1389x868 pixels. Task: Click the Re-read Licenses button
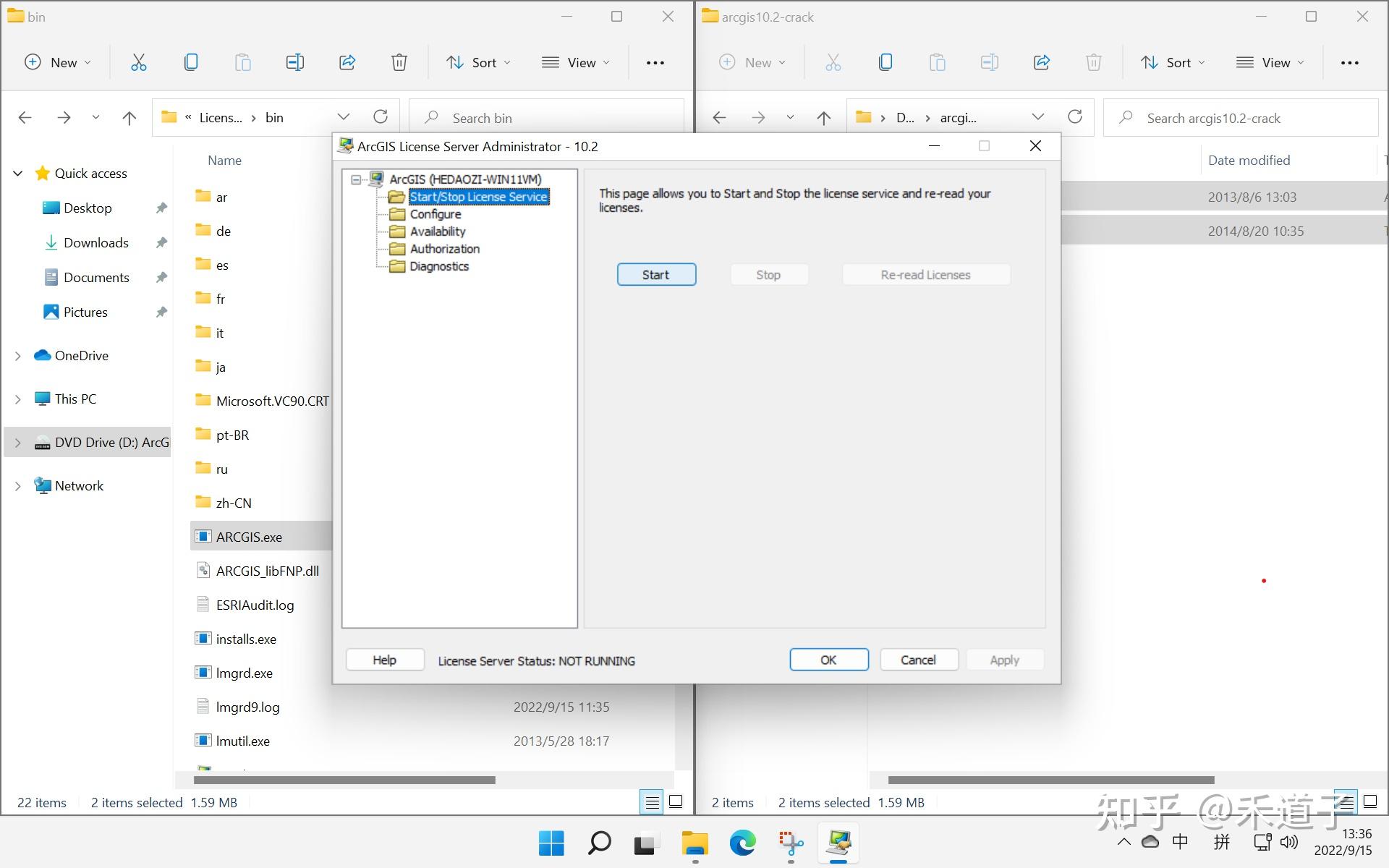pyautogui.click(x=925, y=274)
